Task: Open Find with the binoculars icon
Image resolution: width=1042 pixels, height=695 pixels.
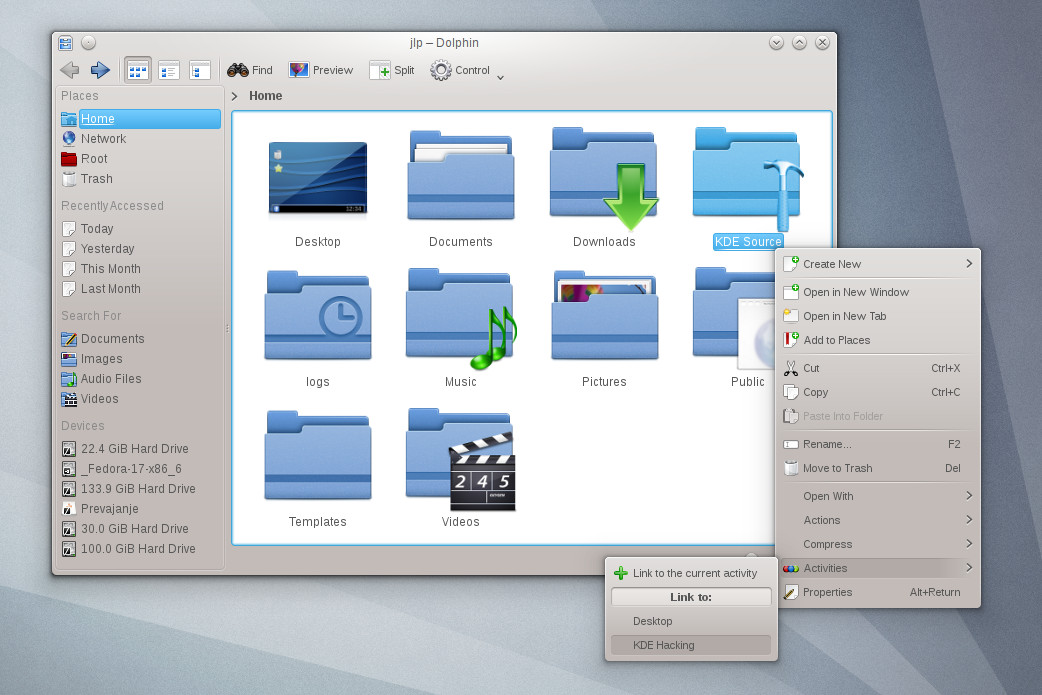Action: [250, 70]
